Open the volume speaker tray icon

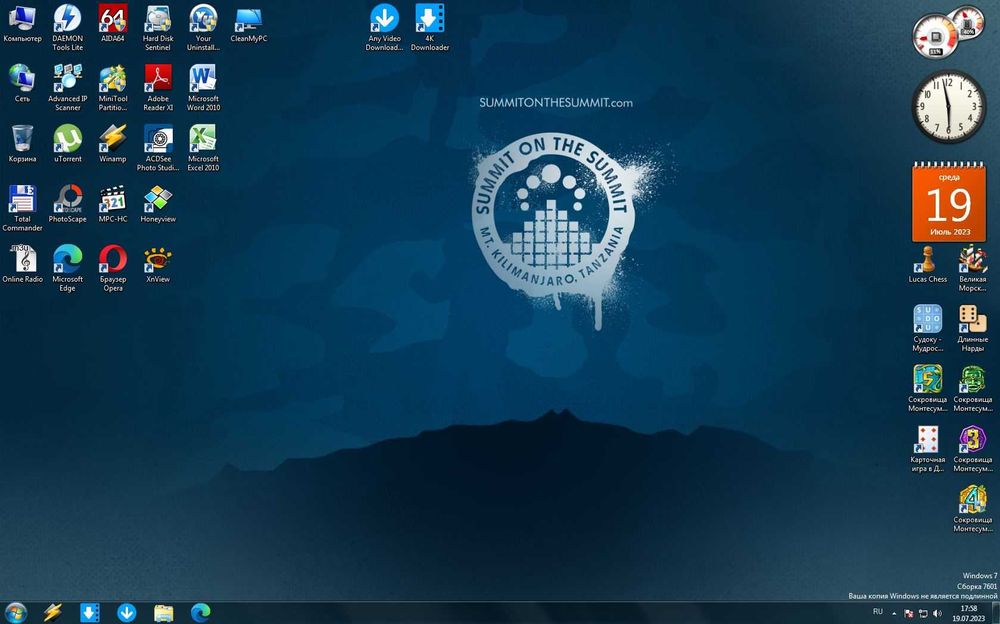pyautogui.click(x=937, y=613)
